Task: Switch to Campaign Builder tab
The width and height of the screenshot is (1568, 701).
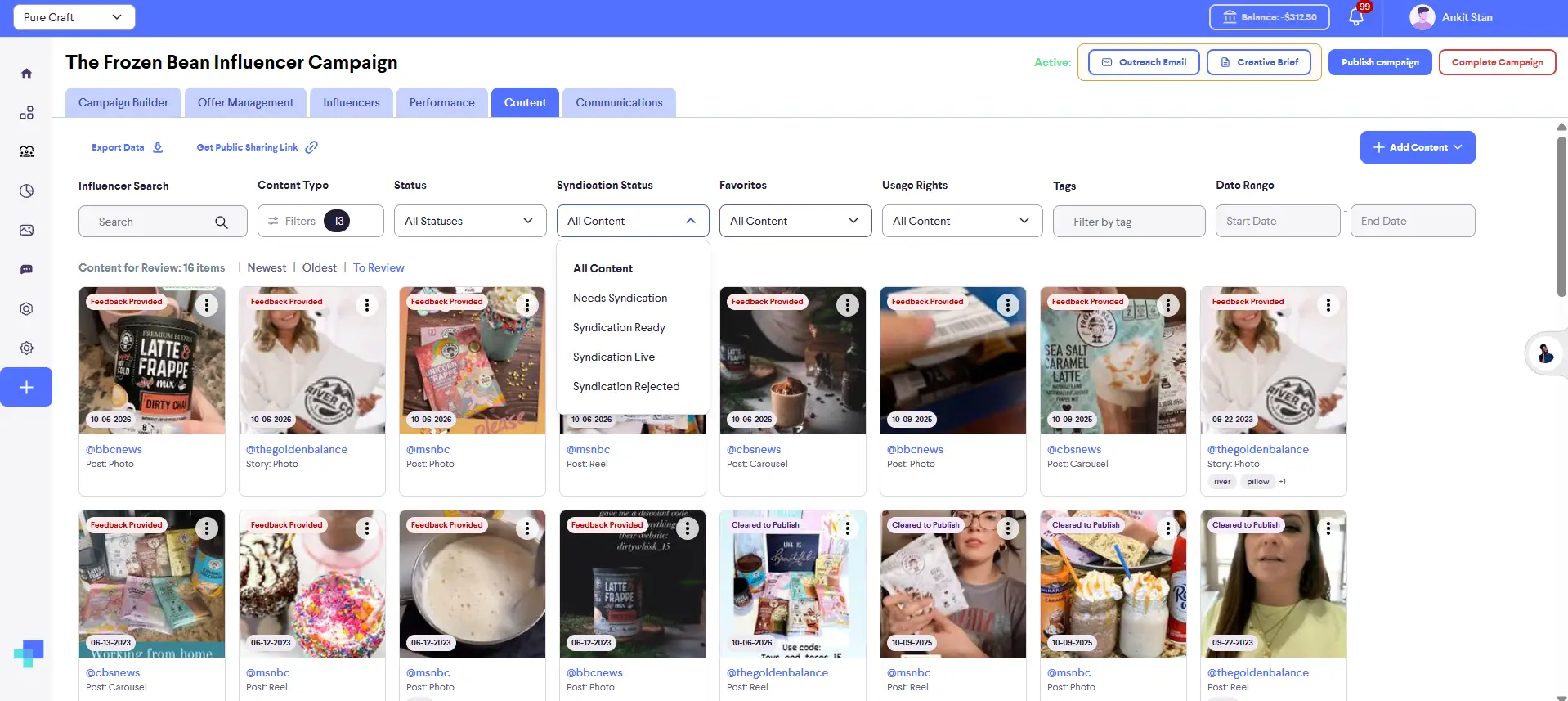Action: 123,102
